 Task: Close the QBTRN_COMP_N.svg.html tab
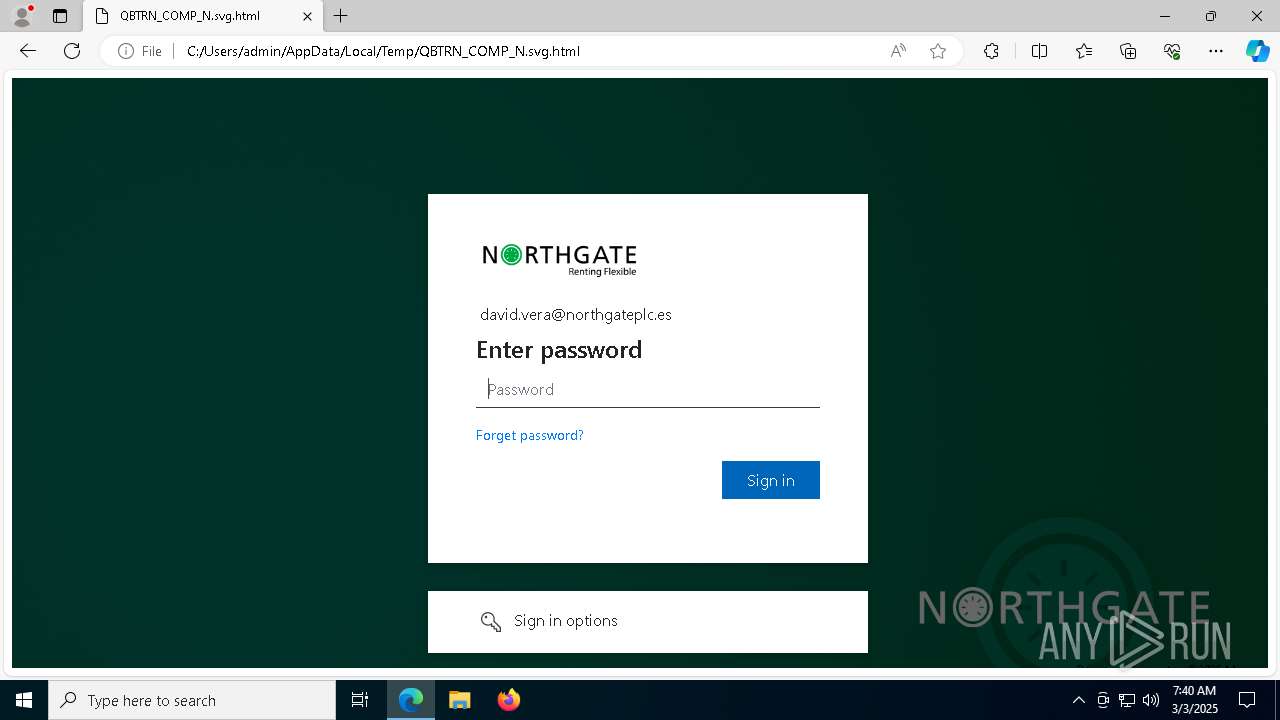(308, 16)
